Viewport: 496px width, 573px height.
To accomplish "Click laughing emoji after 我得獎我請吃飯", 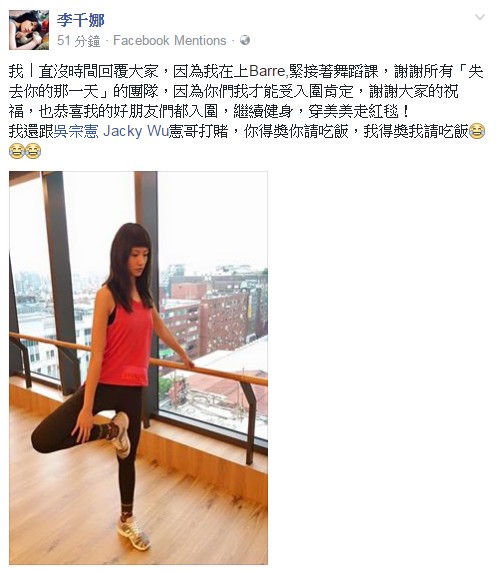I will pos(477,131).
